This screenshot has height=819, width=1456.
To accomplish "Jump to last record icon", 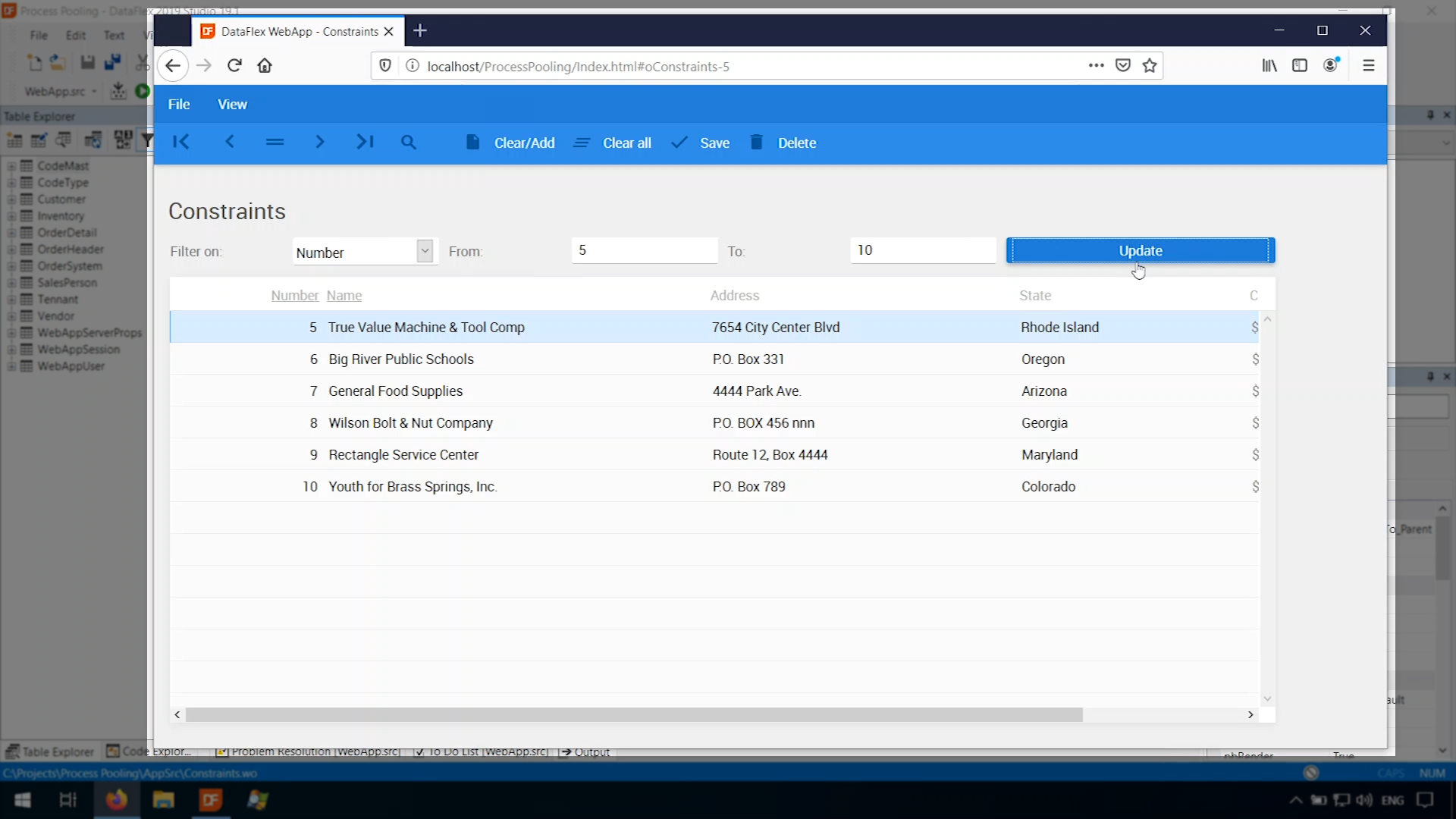I will (x=365, y=142).
